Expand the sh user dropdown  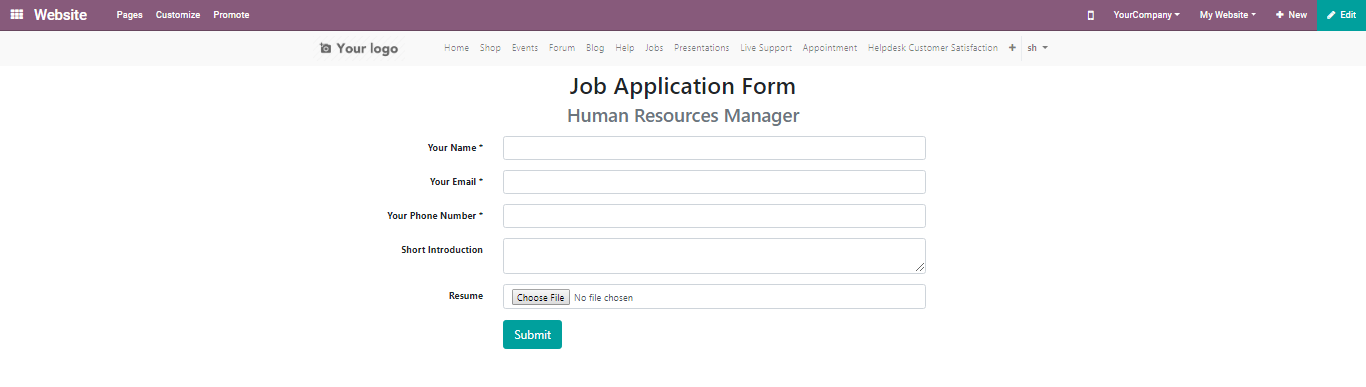1037,48
